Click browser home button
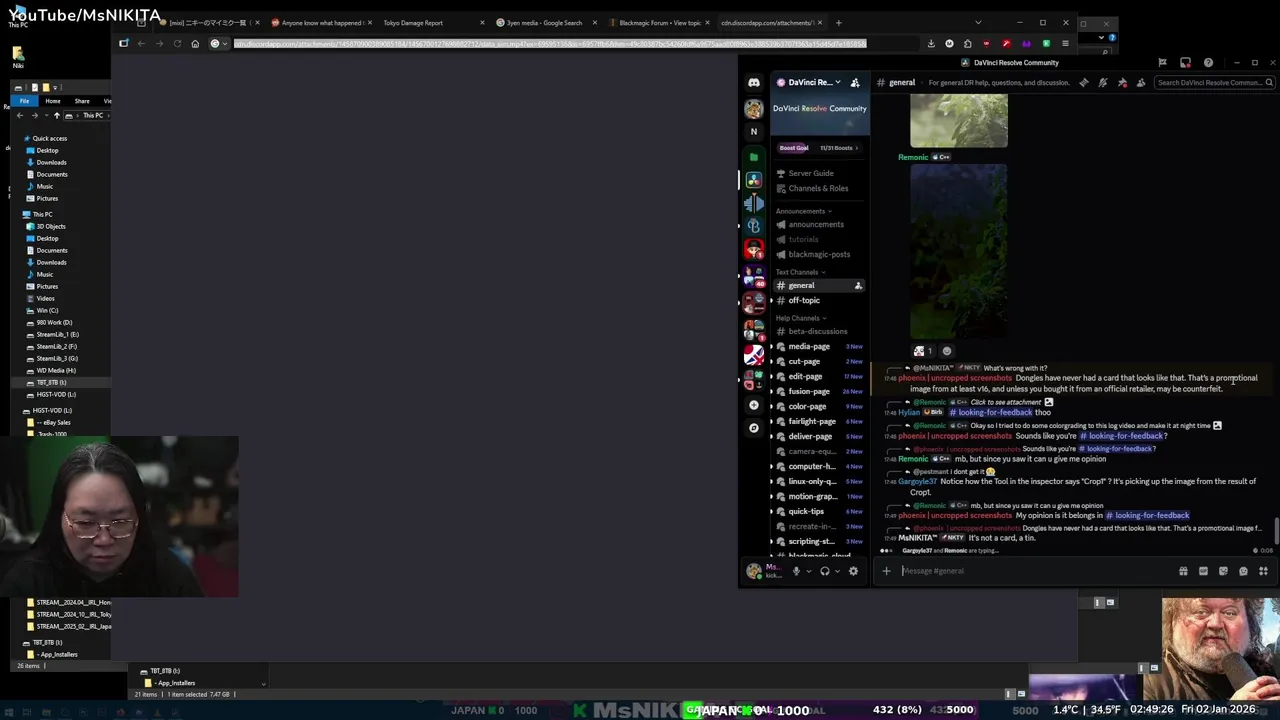Screen dimensions: 1280x720 click(x=195, y=44)
